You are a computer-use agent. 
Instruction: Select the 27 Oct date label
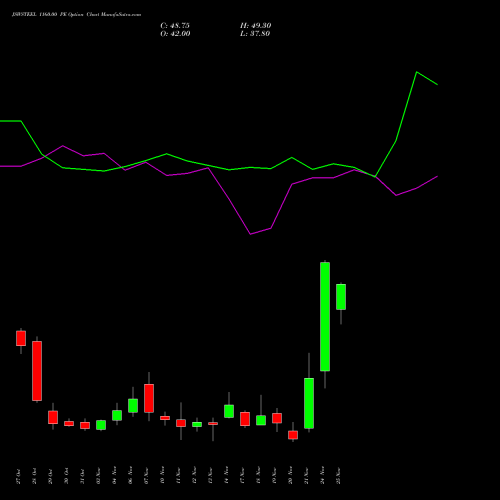[18, 477]
